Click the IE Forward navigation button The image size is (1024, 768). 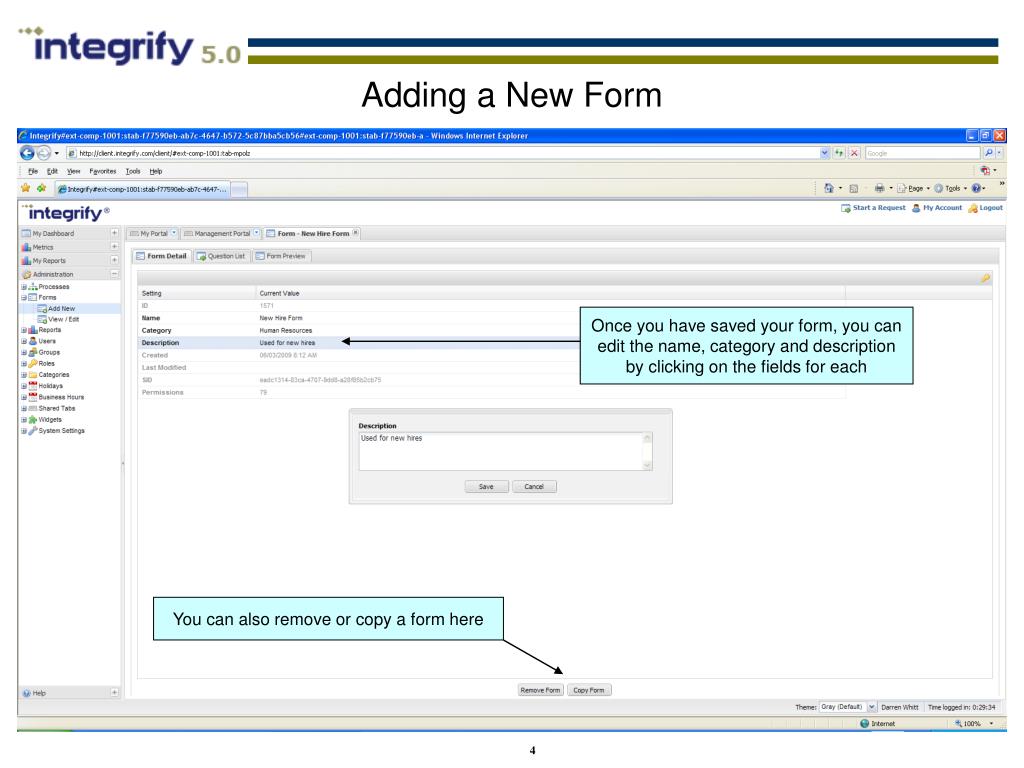click(44, 153)
